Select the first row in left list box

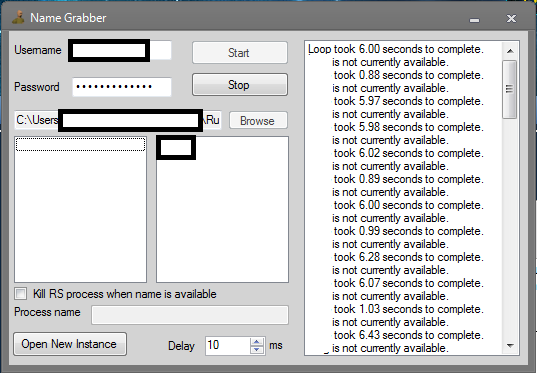tap(80, 145)
